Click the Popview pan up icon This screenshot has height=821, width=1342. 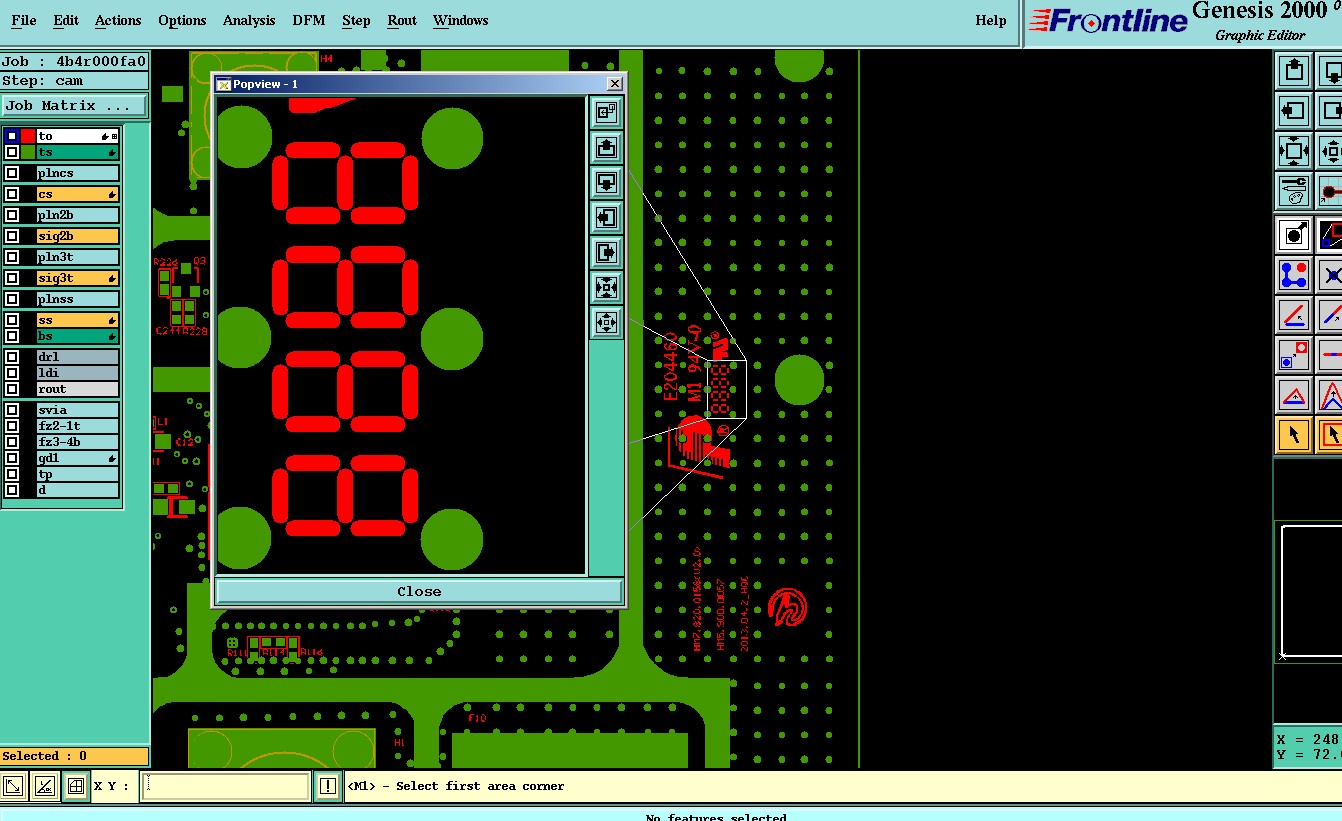point(606,148)
